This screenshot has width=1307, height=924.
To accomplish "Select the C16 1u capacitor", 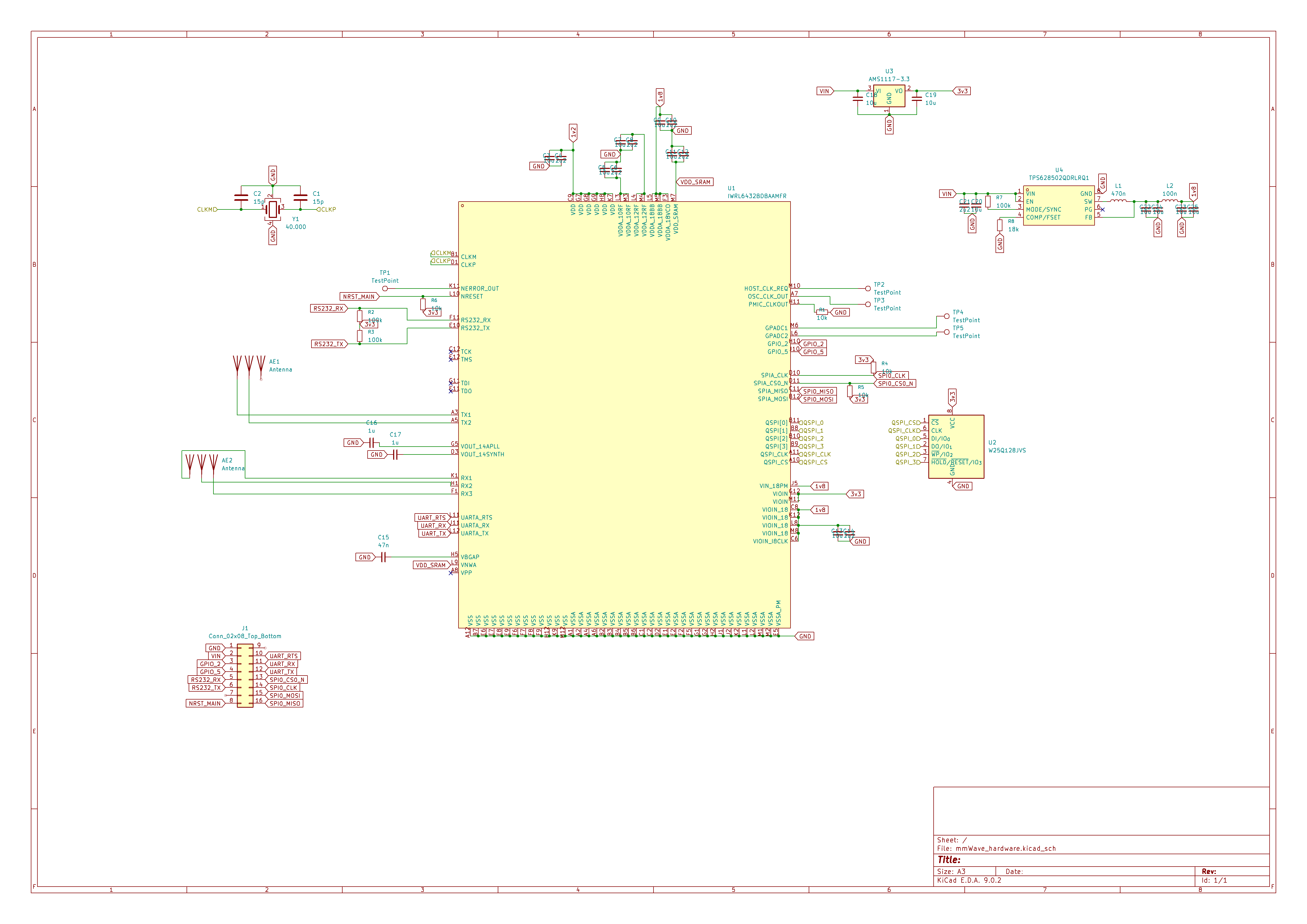I will pos(372,442).
